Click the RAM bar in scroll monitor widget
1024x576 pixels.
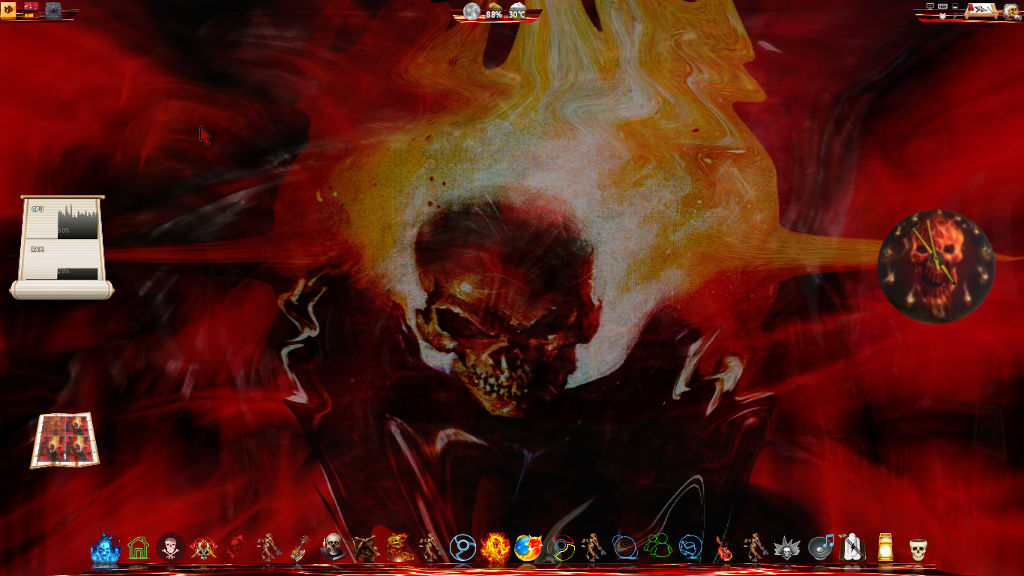click(77, 274)
